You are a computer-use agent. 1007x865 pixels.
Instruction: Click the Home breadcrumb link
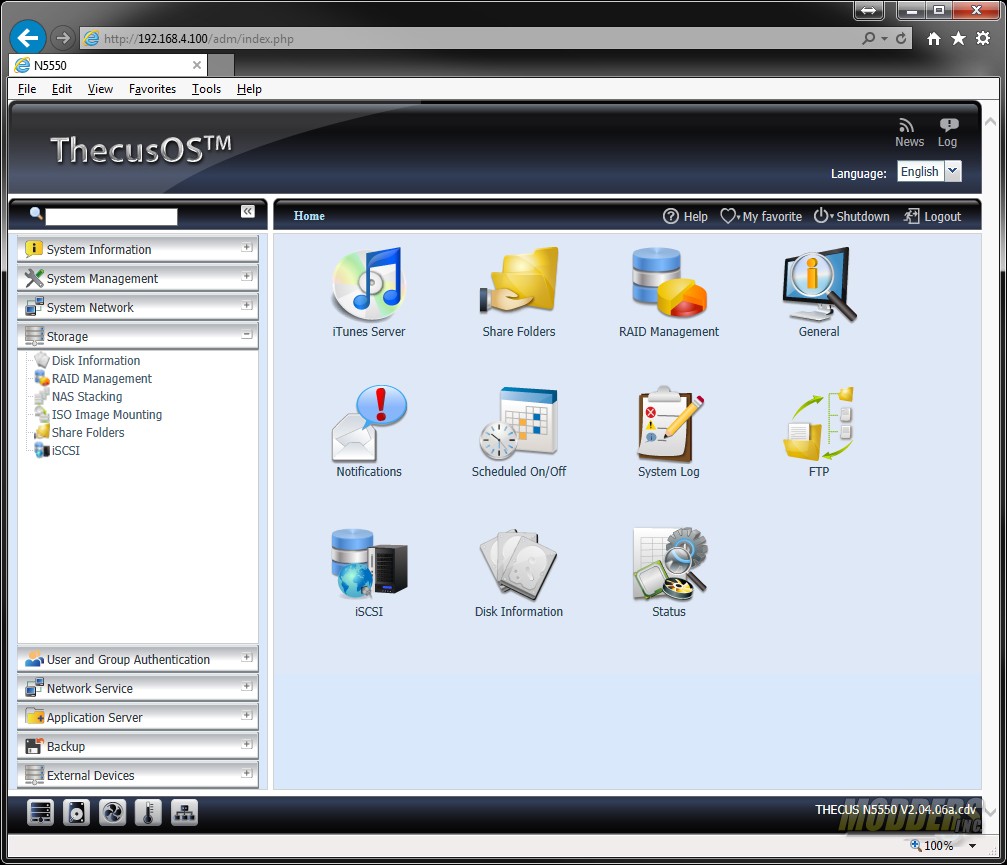point(309,216)
